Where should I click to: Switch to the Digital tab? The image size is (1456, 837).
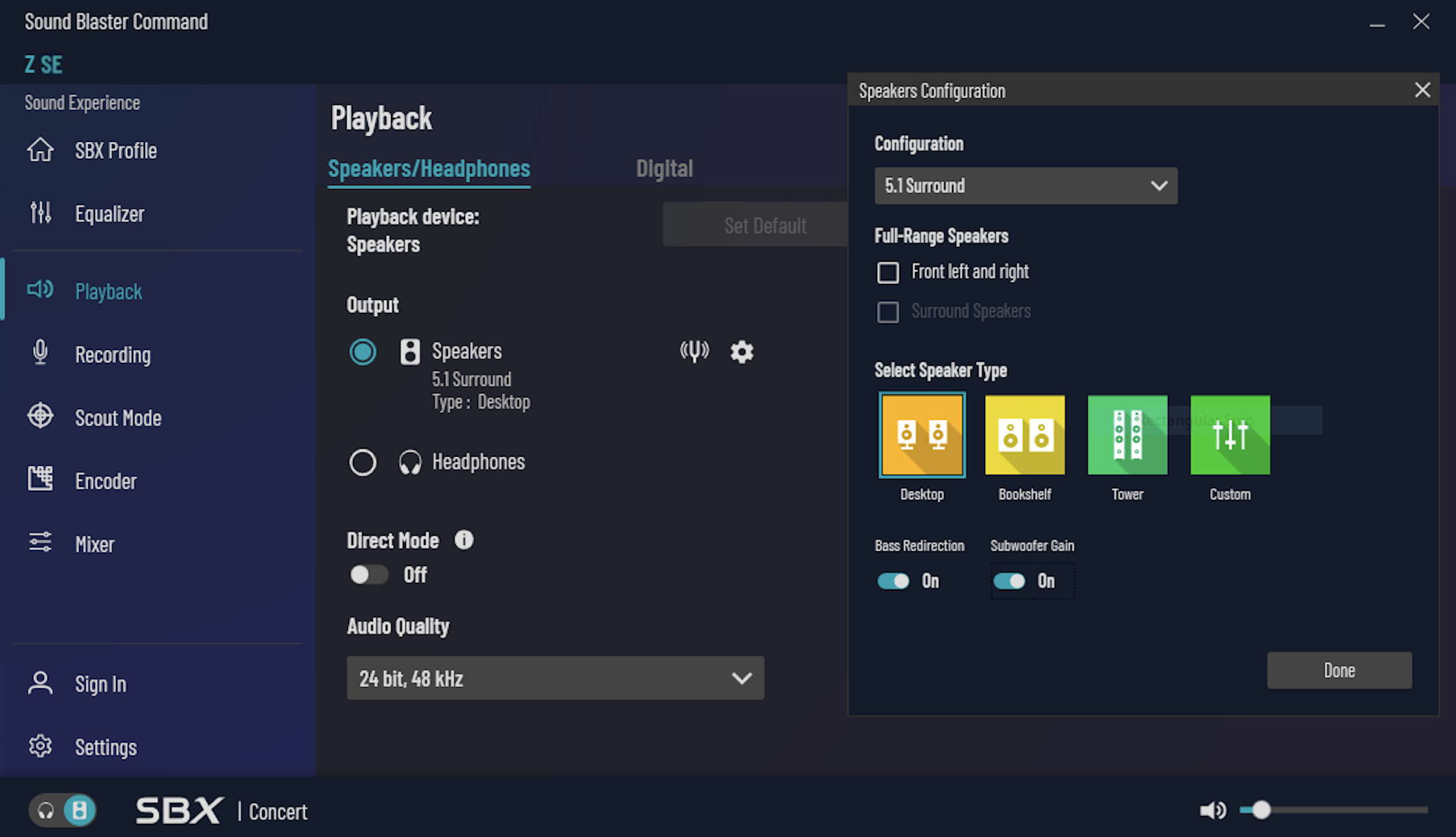664,168
